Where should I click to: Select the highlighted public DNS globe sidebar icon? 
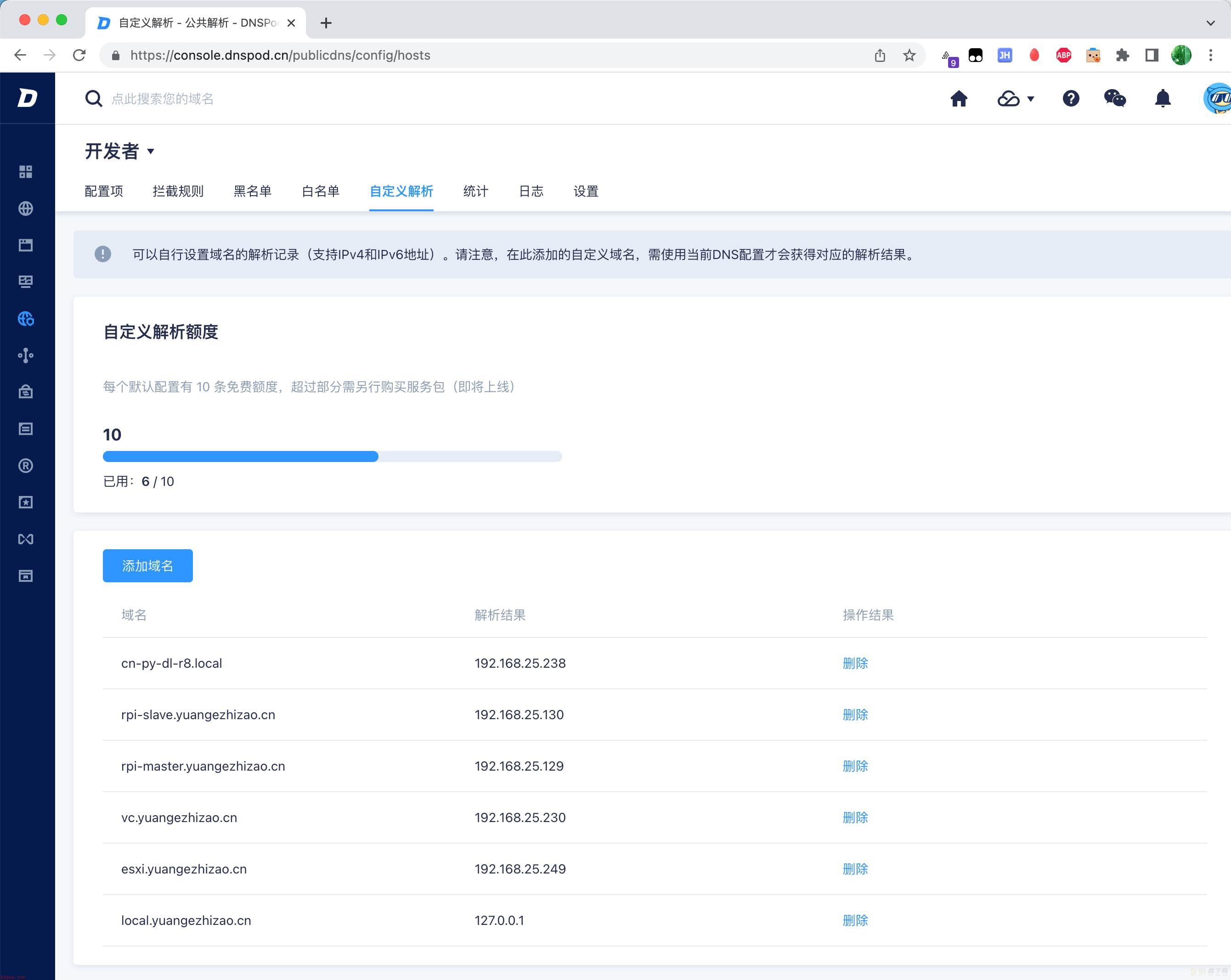[x=26, y=319]
